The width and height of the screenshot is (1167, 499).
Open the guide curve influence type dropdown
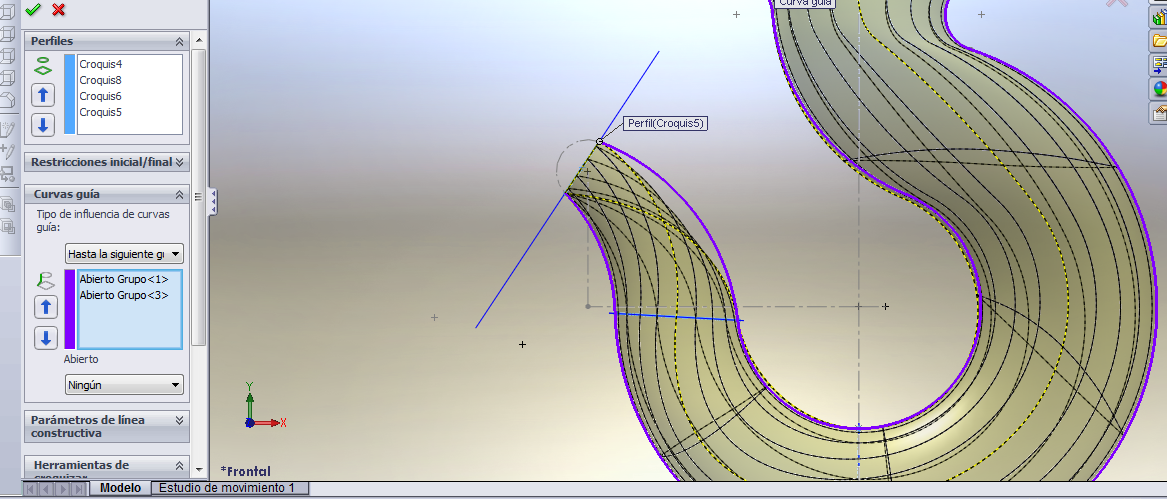(x=124, y=254)
